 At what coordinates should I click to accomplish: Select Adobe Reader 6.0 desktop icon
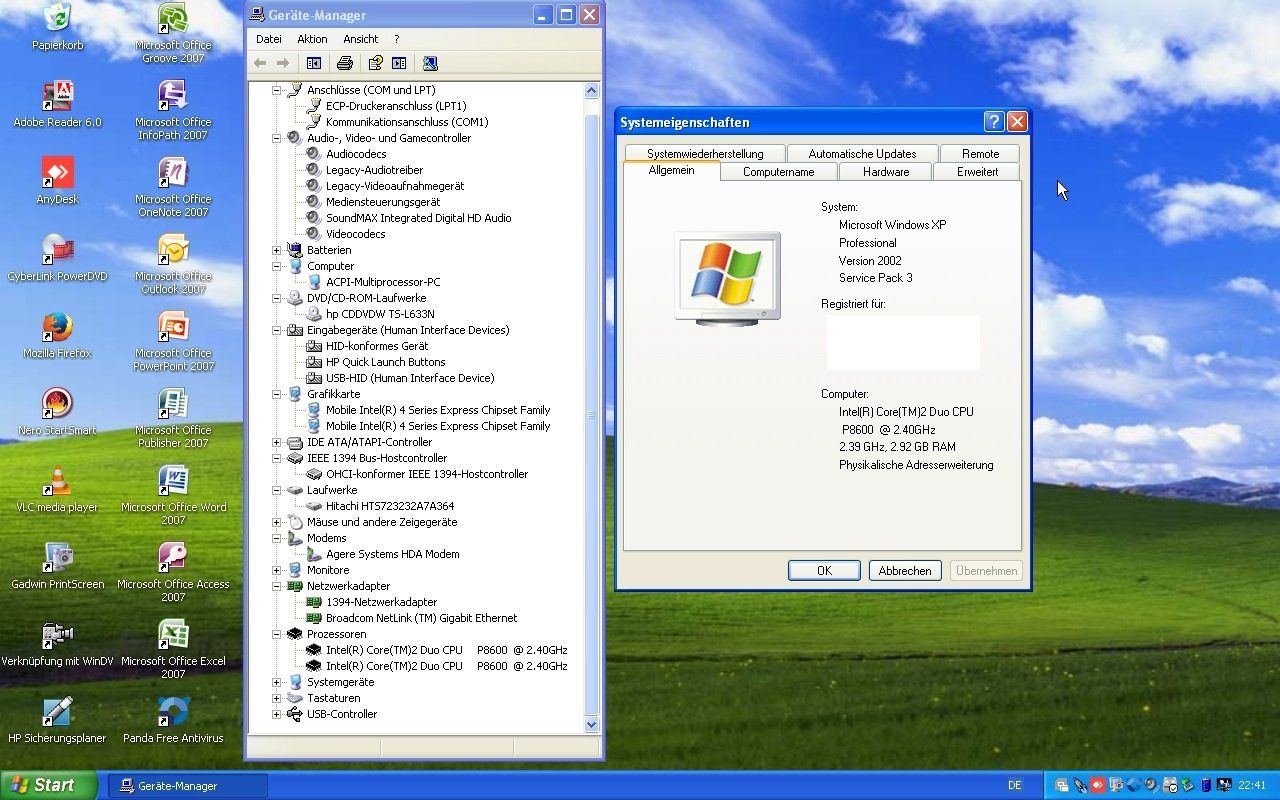click(57, 104)
